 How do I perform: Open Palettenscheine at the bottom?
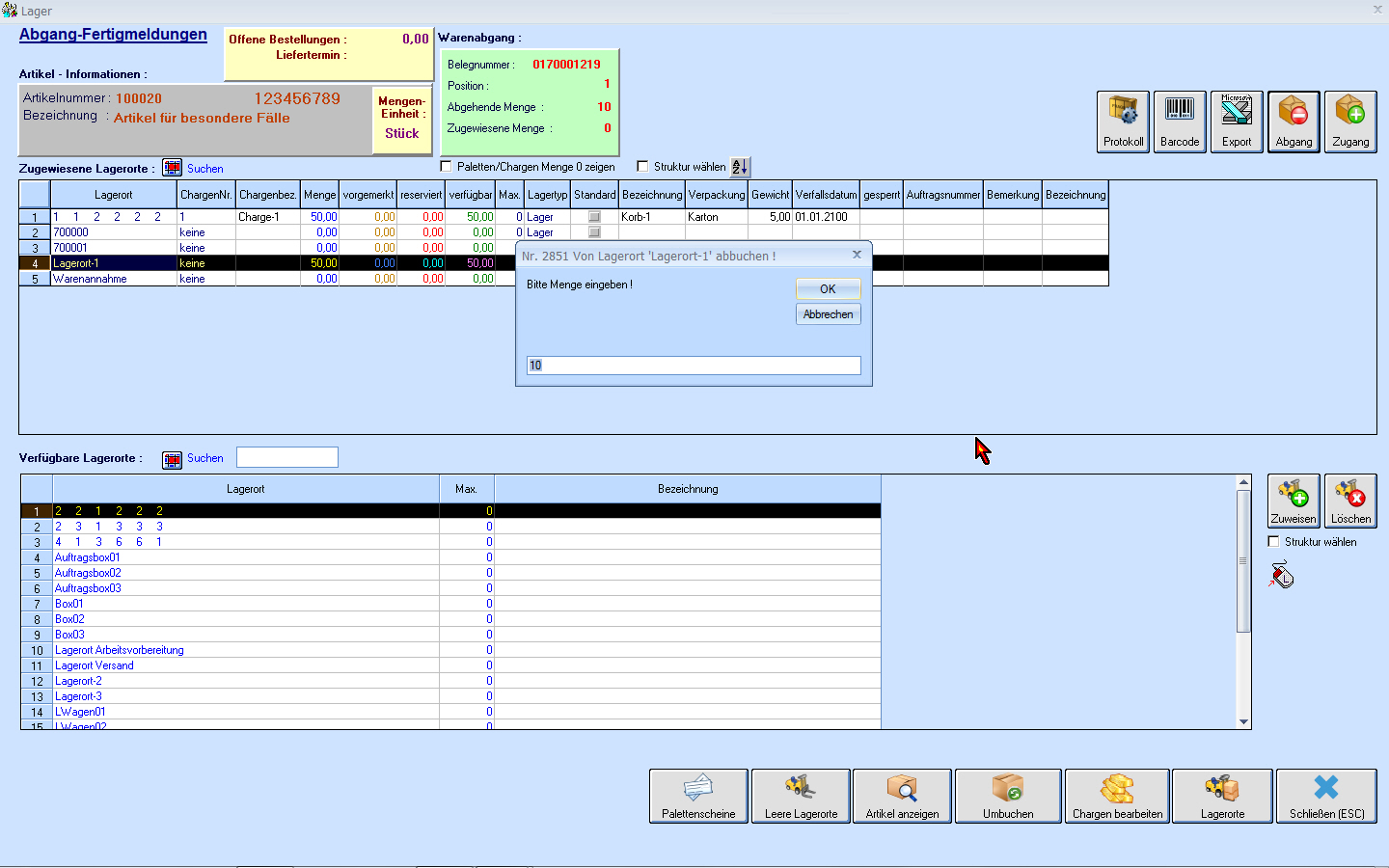[698, 796]
